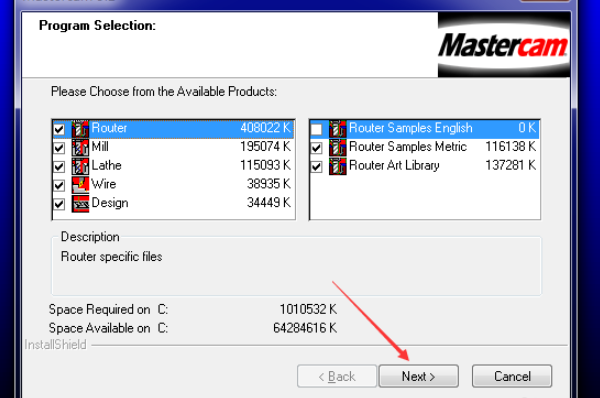This screenshot has width=600, height=398.
Task: Select the Design row label
Action: (110, 203)
